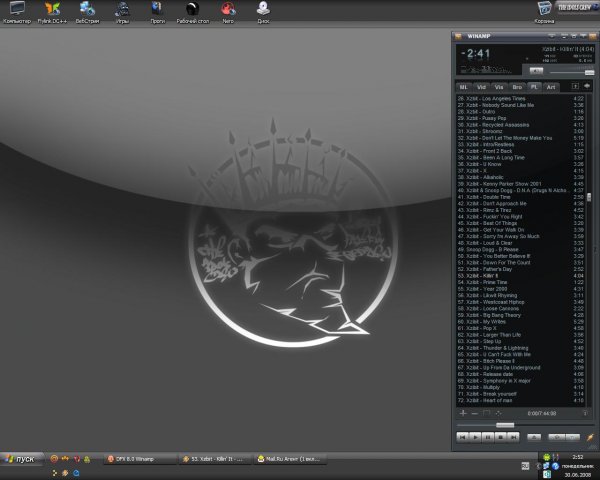Click the RU language indicator
This screenshot has width=600, height=480.
(525, 466)
